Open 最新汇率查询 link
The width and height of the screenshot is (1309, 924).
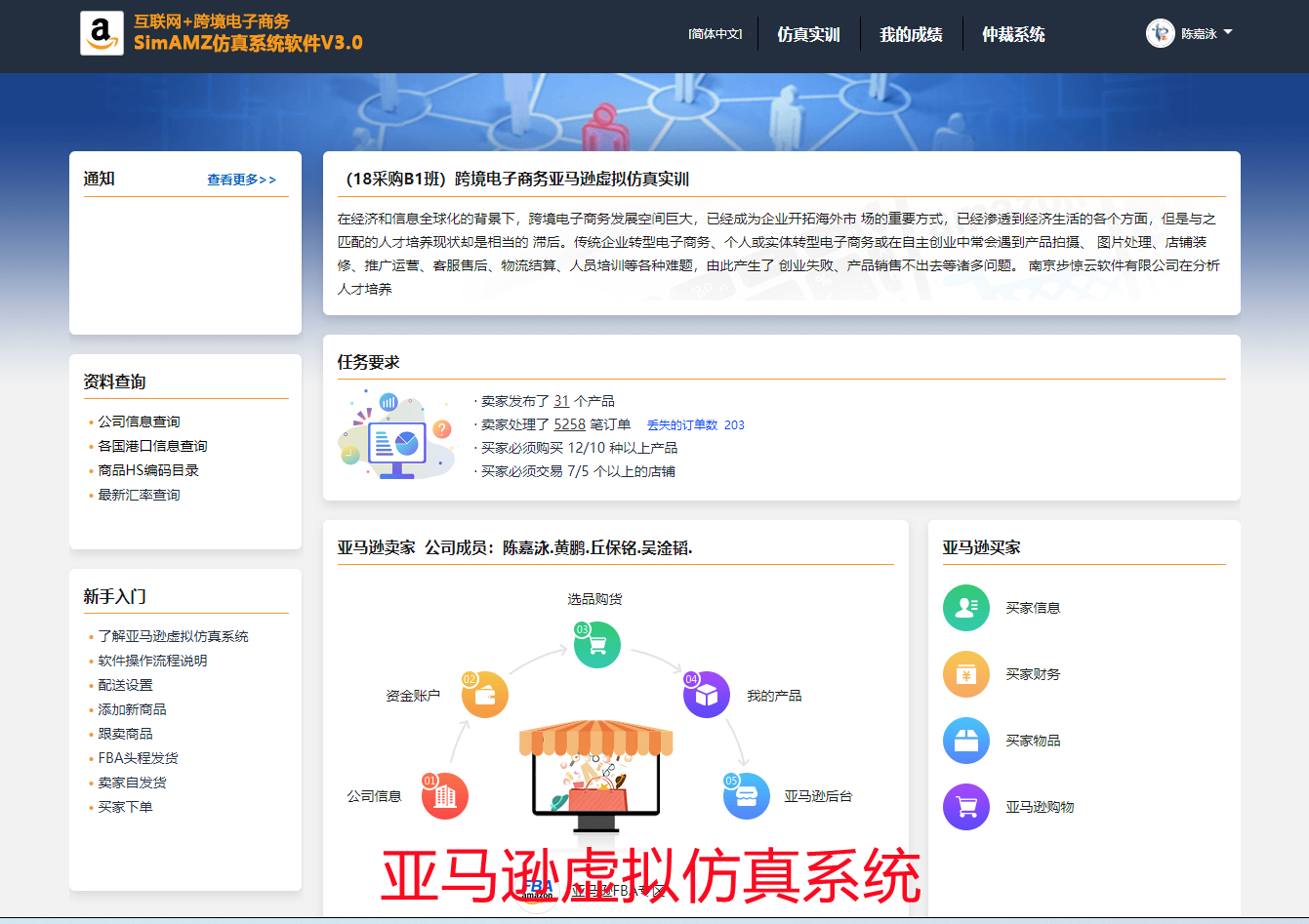pyautogui.click(x=139, y=495)
